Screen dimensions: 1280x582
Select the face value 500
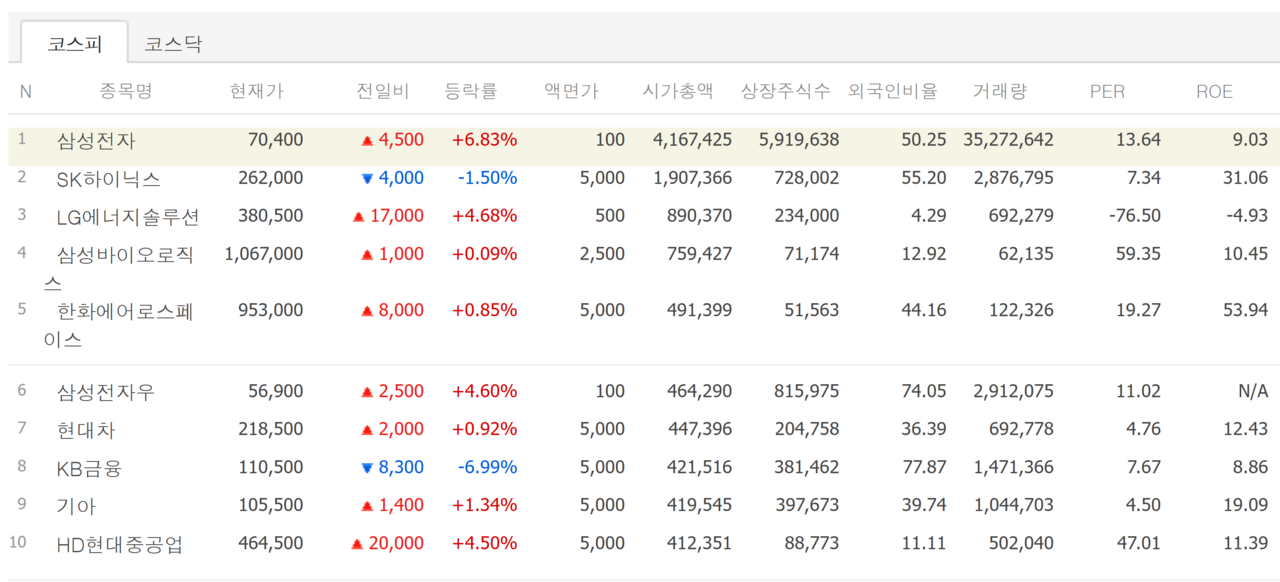pyautogui.click(x=609, y=216)
